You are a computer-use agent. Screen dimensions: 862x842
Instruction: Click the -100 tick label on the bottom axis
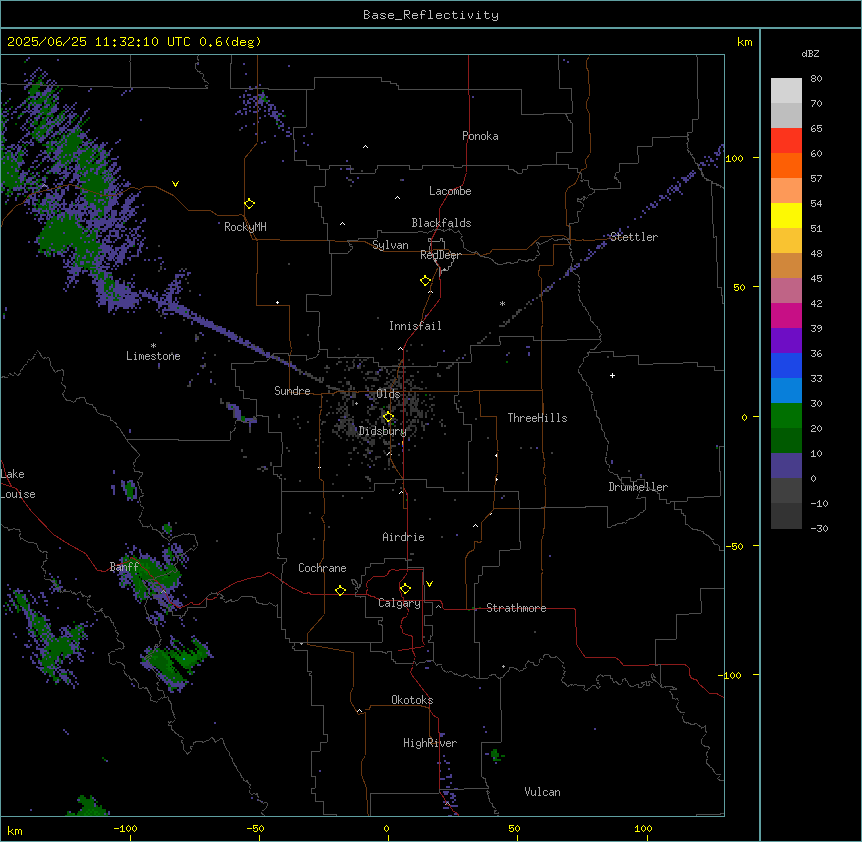tap(125, 828)
